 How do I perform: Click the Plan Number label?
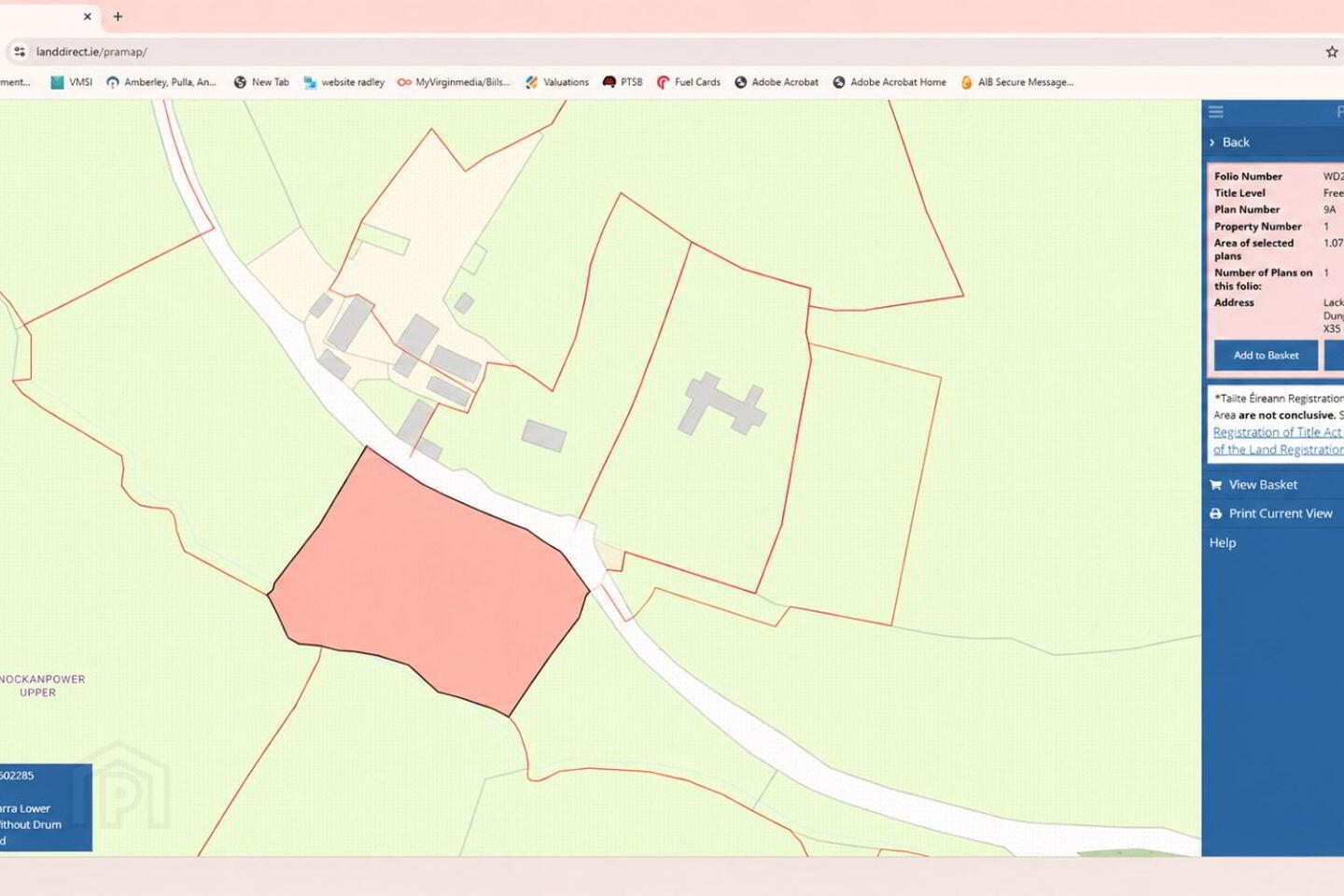1247,210
